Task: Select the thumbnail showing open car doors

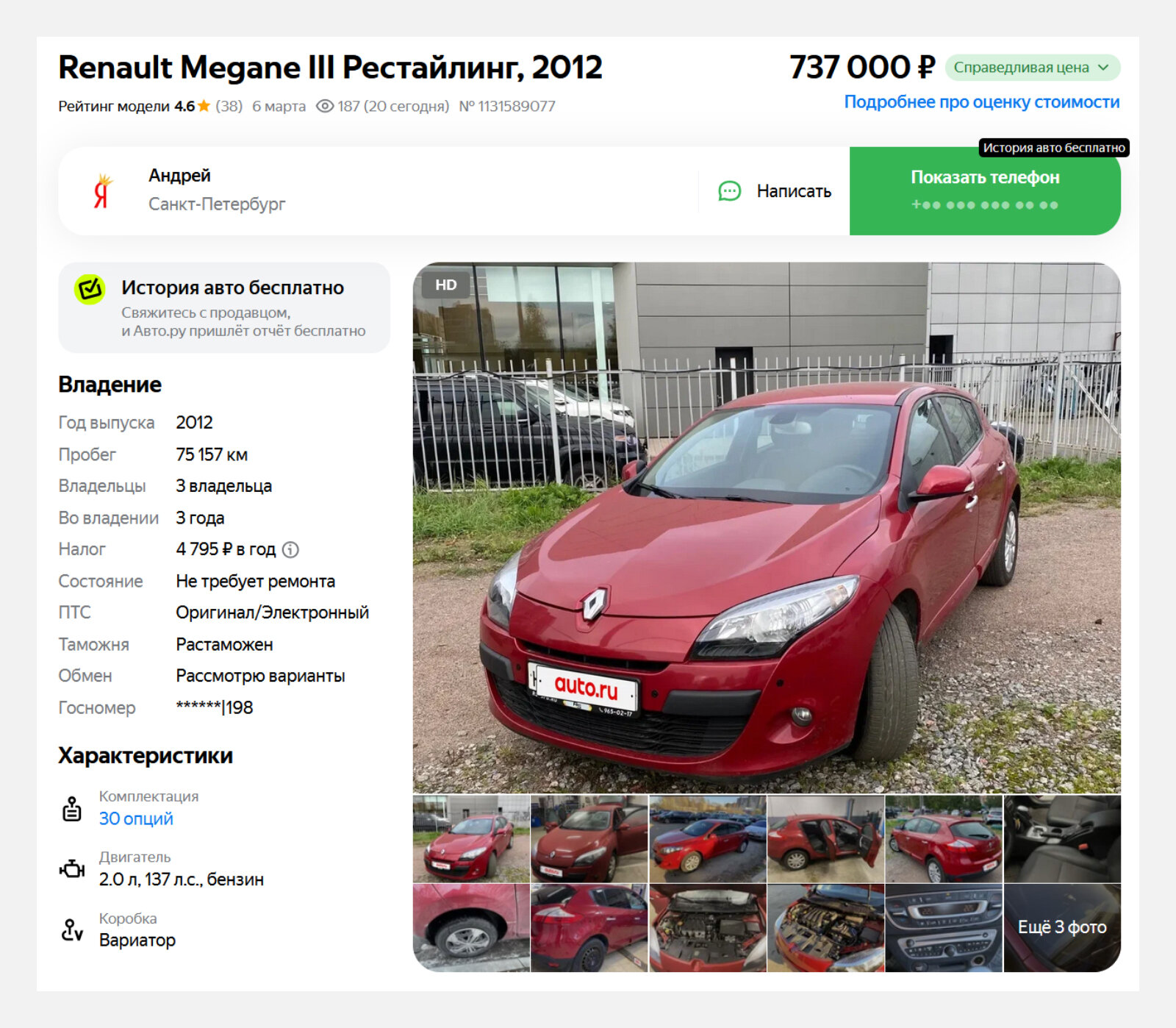Action: click(x=825, y=839)
